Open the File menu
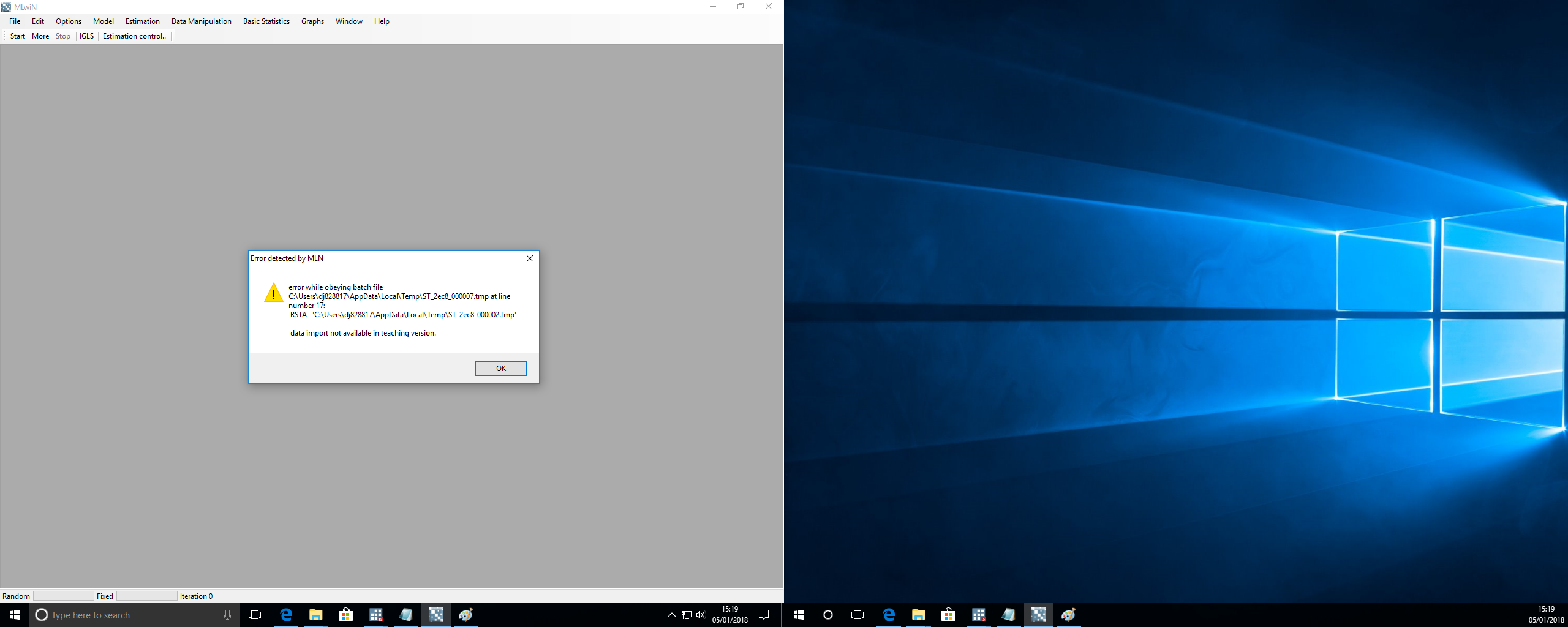This screenshot has width=1568, height=627. click(15, 21)
